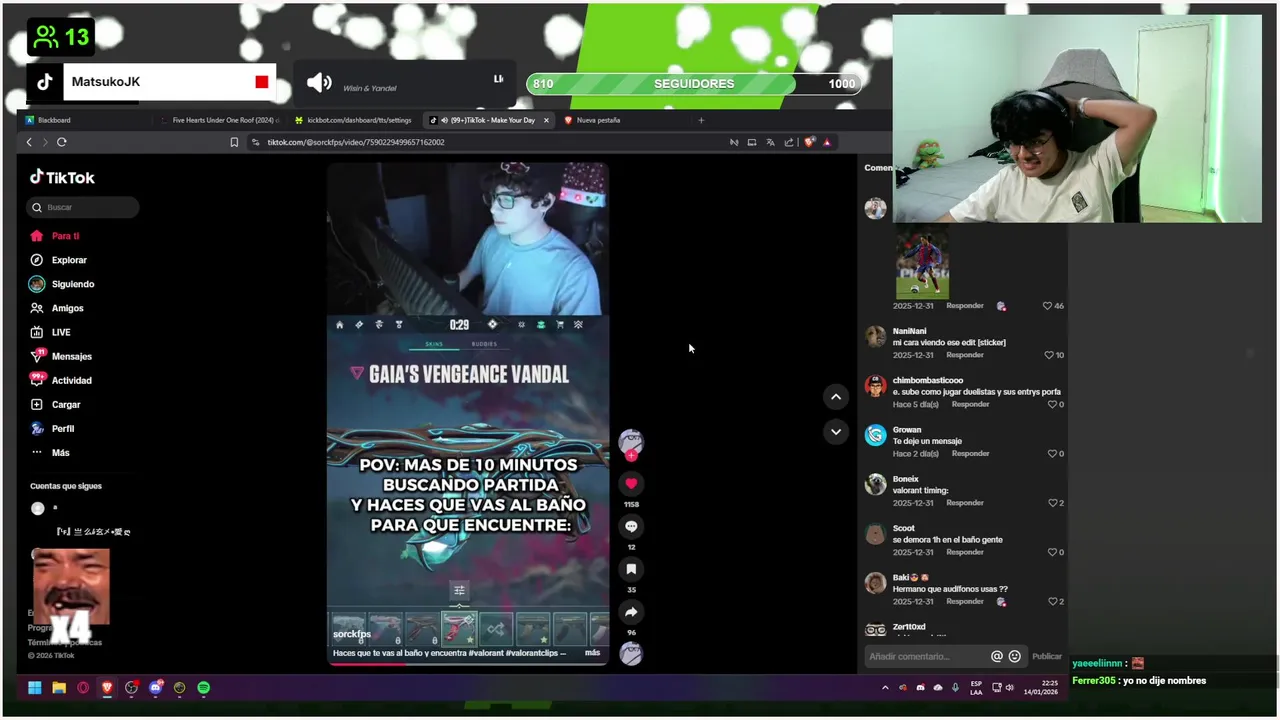Close the TikTok browser tab
This screenshot has width=1280, height=720.
[x=546, y=120]
